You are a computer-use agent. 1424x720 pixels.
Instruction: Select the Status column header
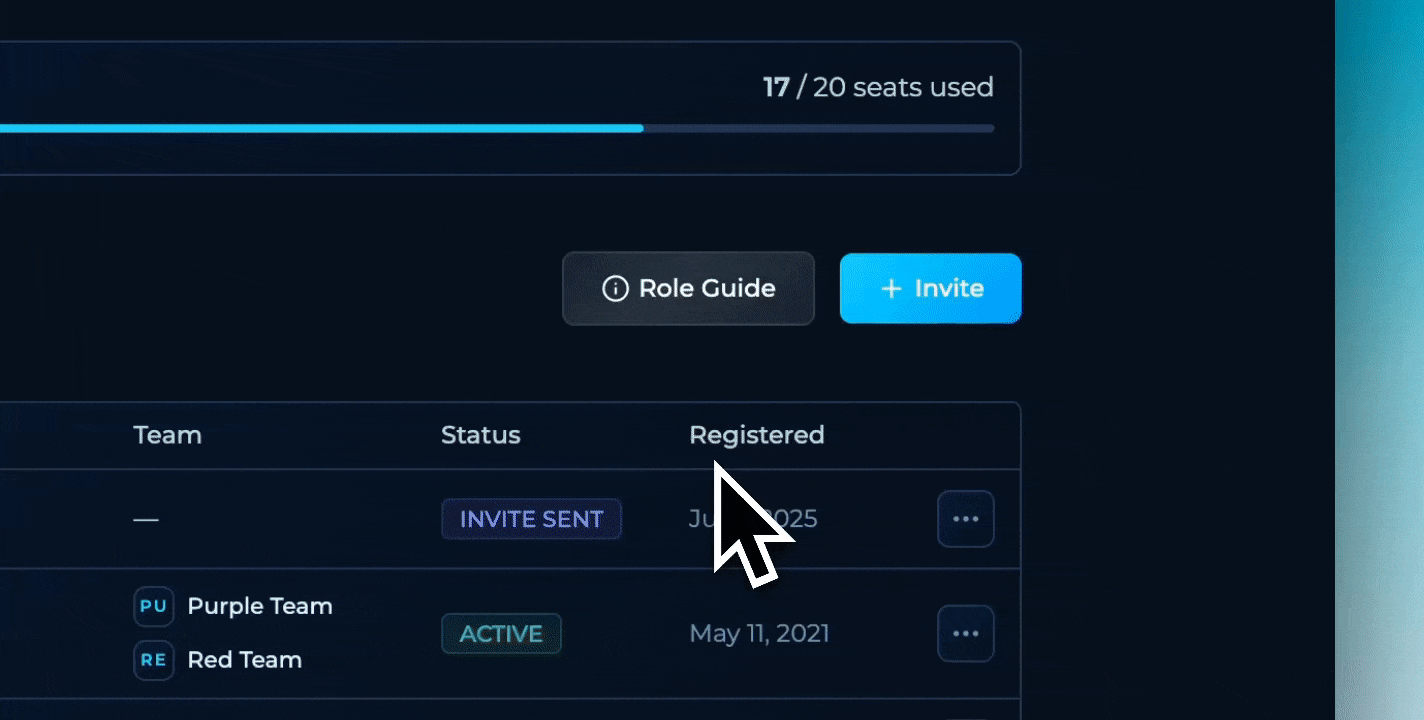tap(480, 435)
